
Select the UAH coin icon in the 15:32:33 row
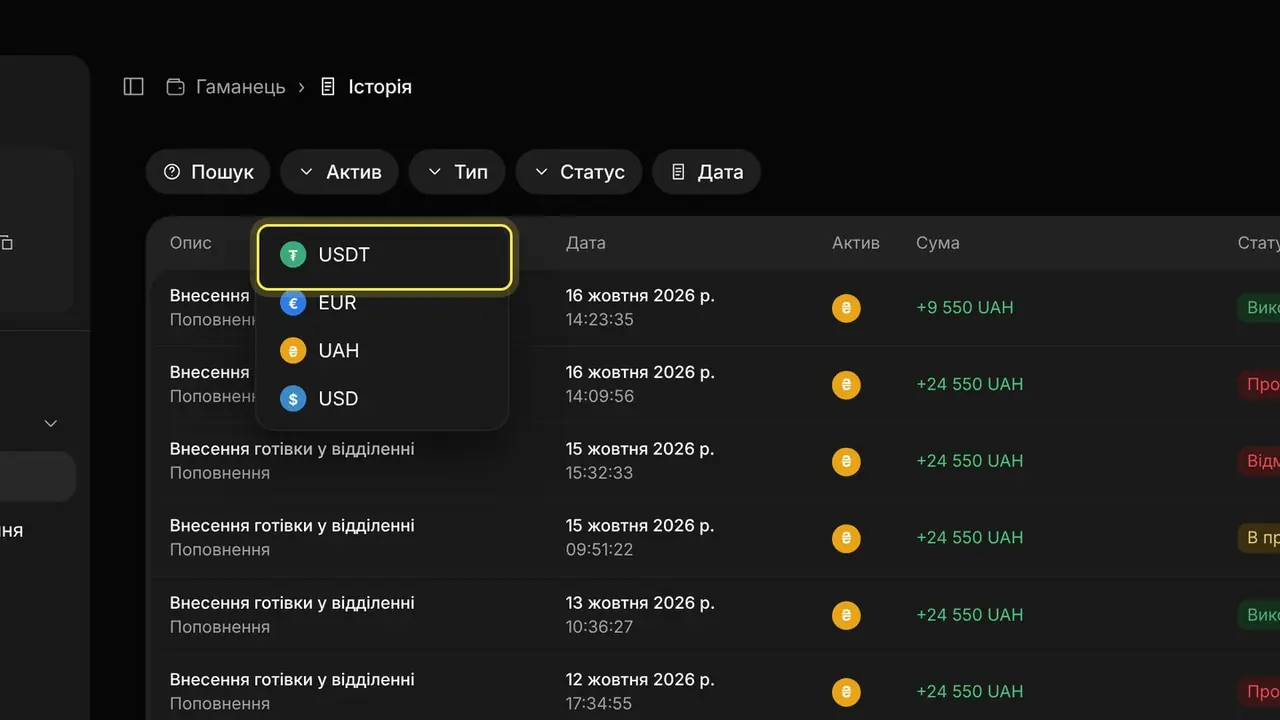(846, 461)
